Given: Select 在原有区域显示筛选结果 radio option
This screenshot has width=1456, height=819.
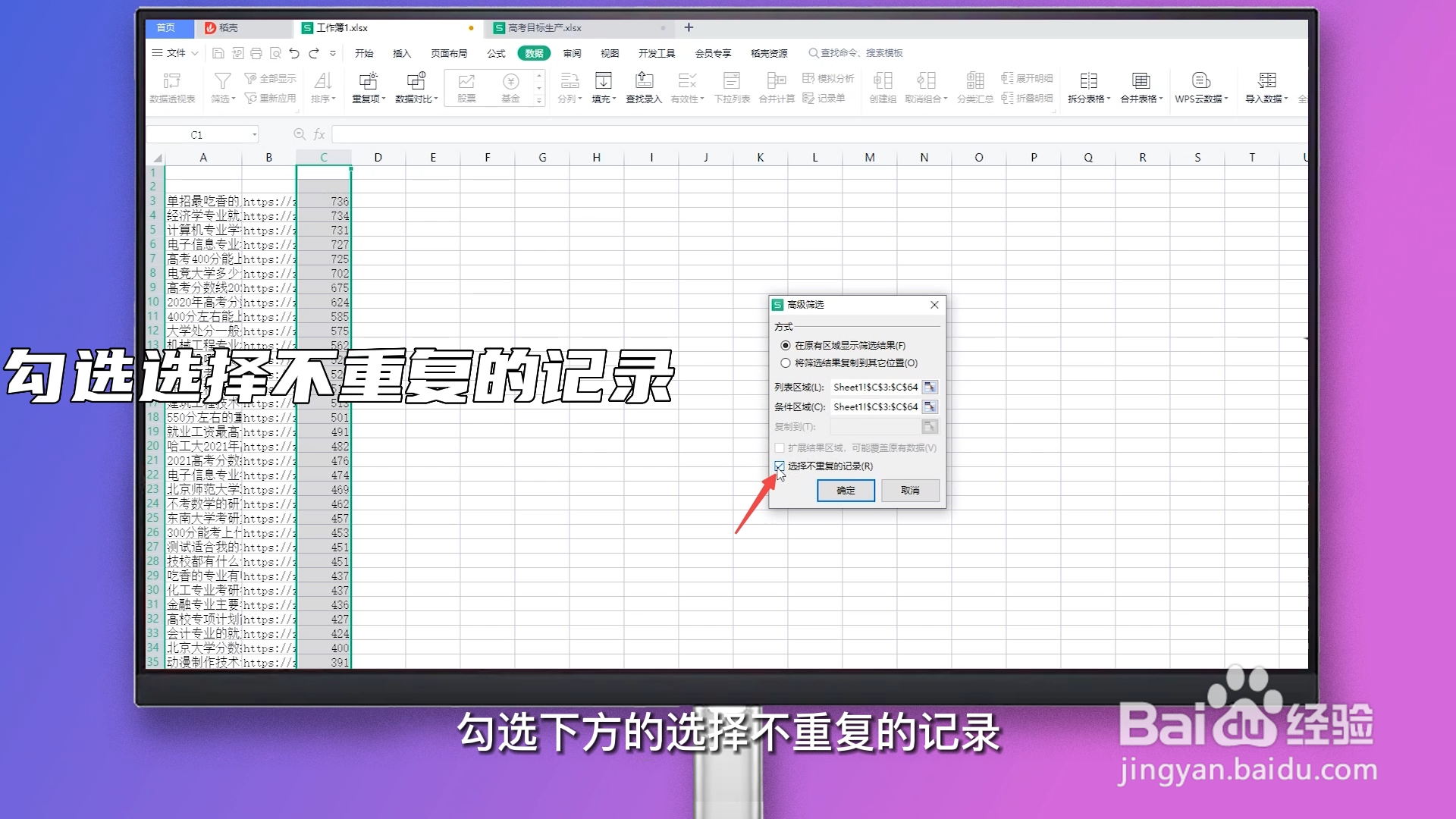Looking at the screenshot, I should click(x=786, y=344).
